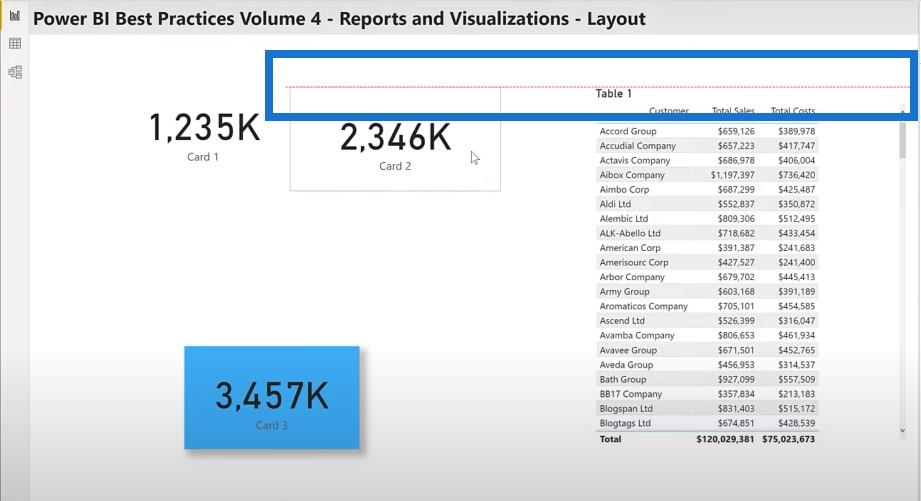Select the Blogspan Ltd row
This screenshot has width=921, height=501.
tap(707, 408)
